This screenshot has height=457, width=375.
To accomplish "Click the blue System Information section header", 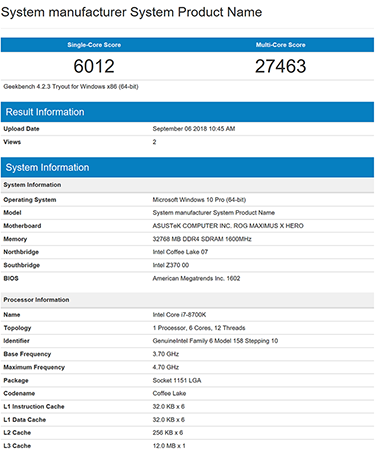I will point(187,167).
